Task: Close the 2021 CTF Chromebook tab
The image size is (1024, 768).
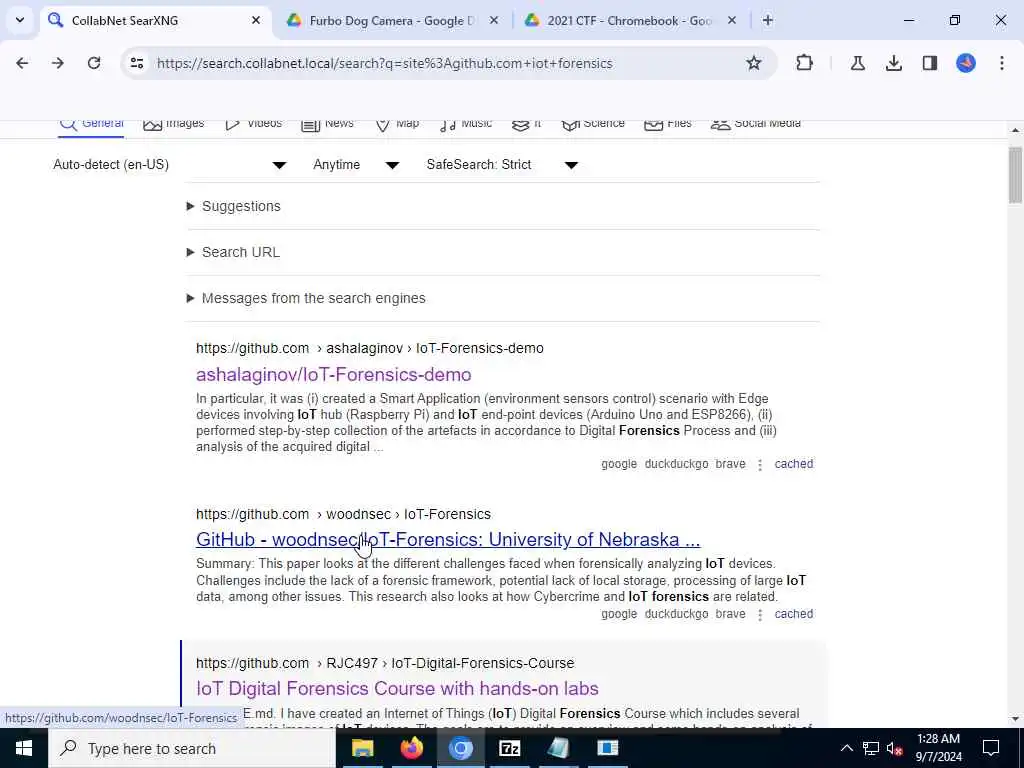Action: [732, 20]
